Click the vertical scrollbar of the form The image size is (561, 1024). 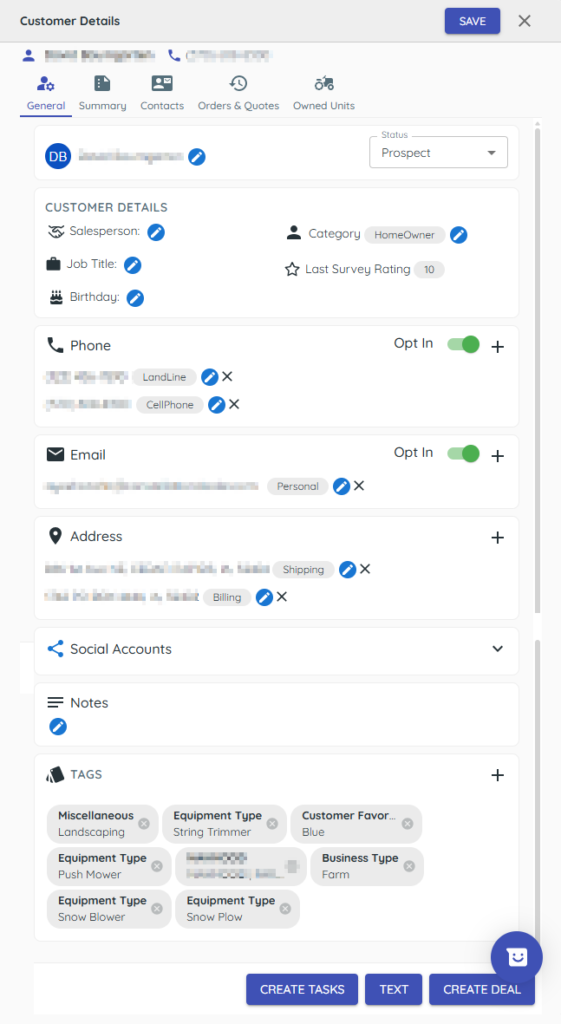[537, 371]
